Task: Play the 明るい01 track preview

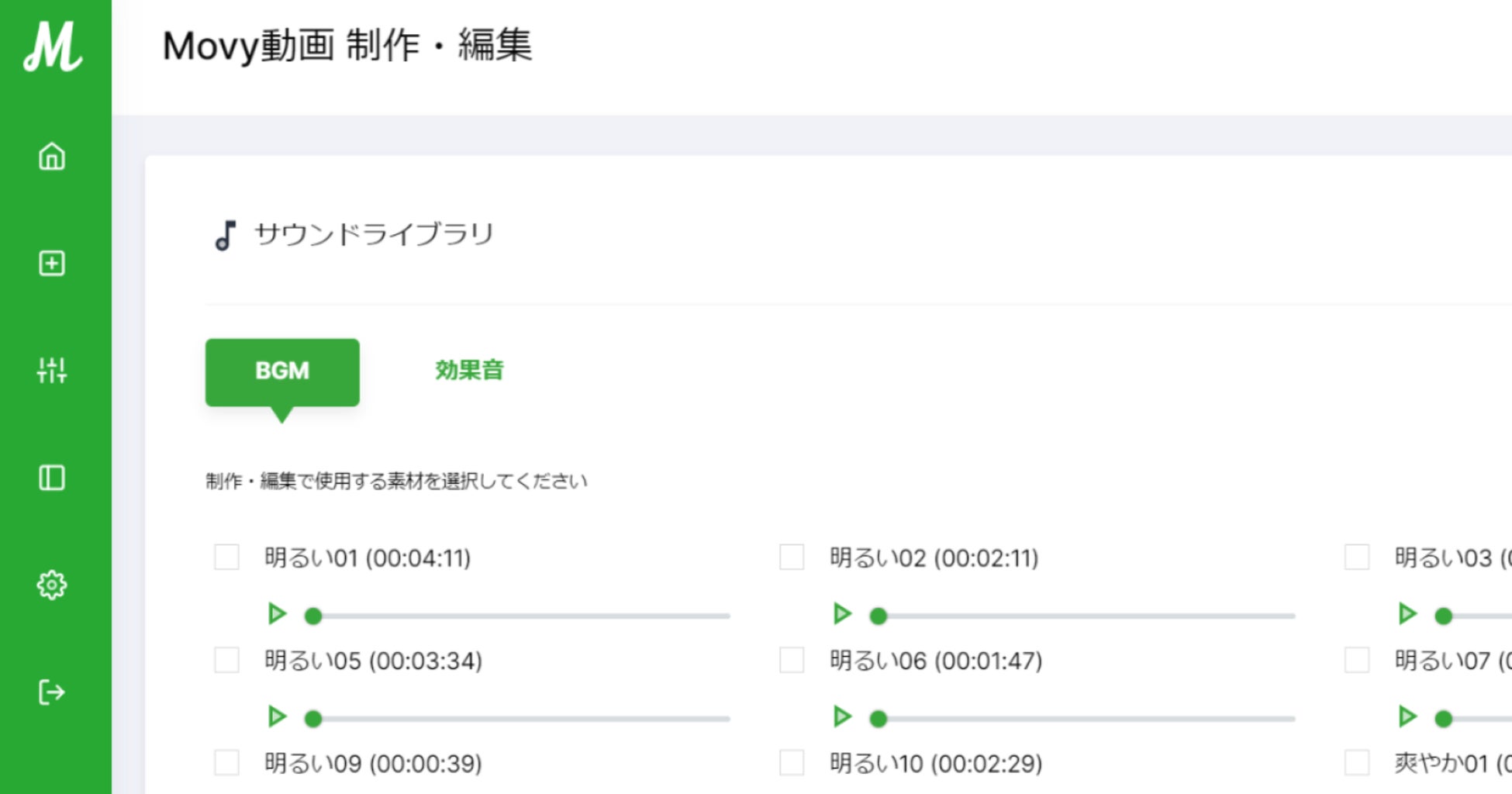Action: point(277,614)
